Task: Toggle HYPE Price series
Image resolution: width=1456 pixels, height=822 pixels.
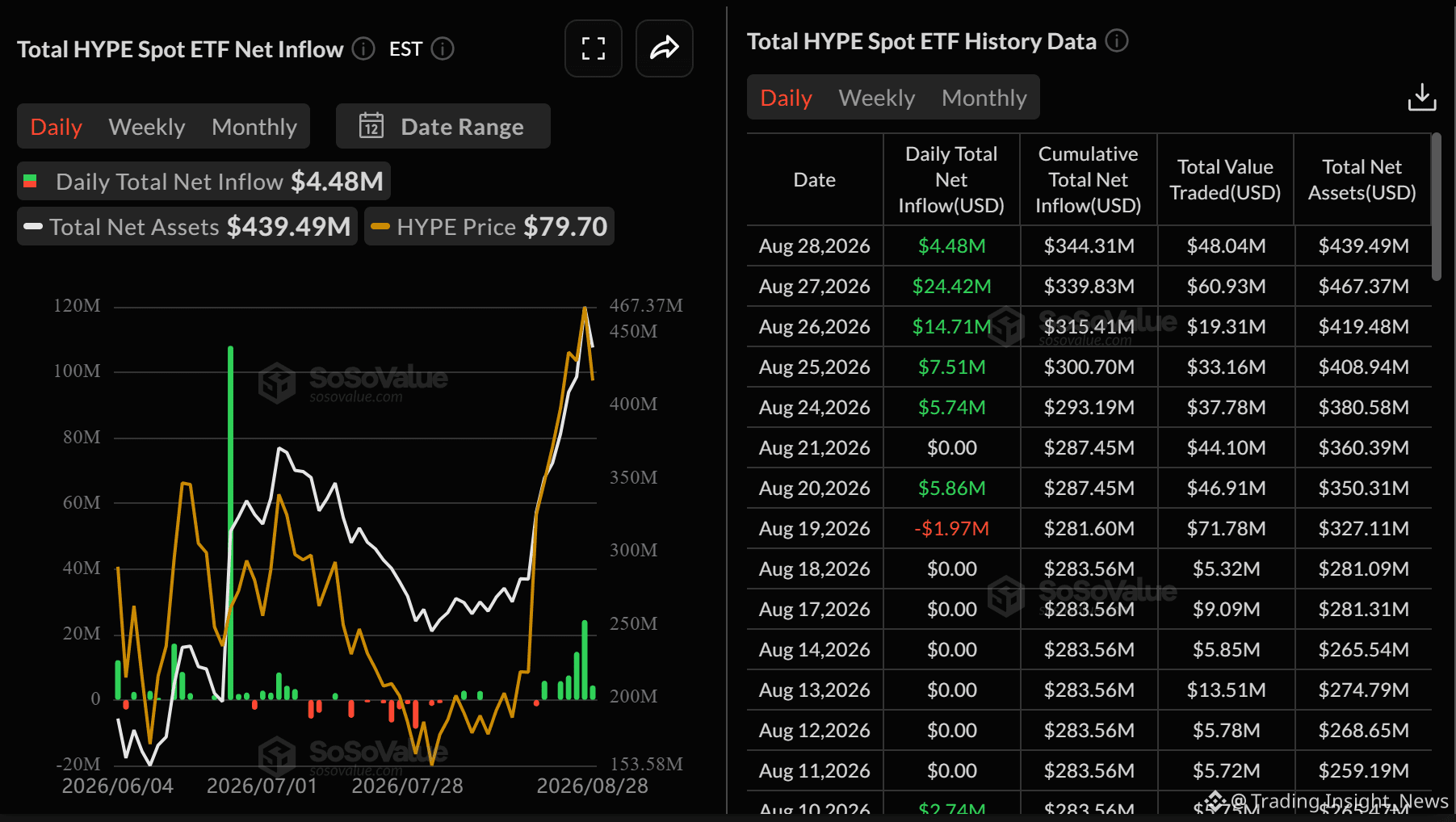Action: pos(489,226)
